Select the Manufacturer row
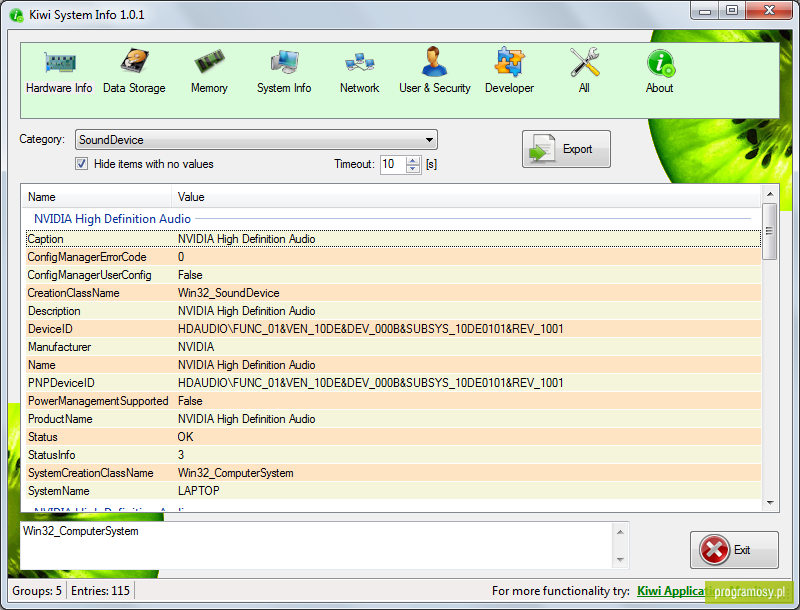The height and width of the screenshot is (610, 800). pos(393,347)
